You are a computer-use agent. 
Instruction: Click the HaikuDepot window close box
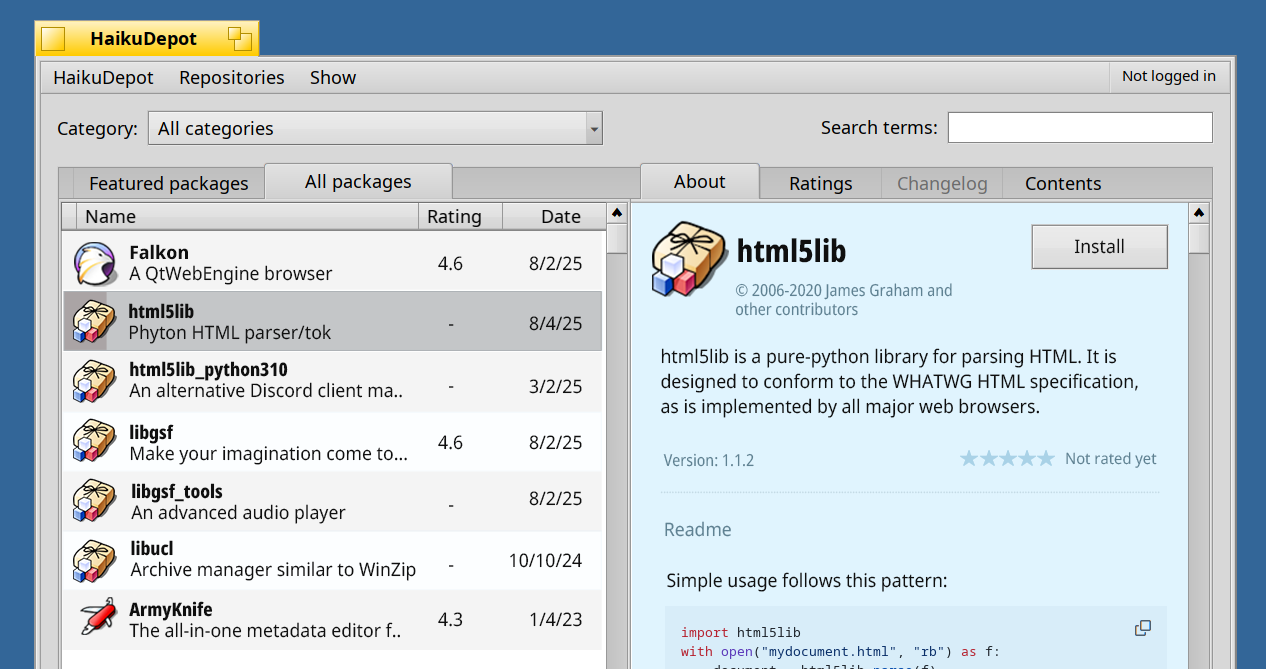(x=53, y=39)
